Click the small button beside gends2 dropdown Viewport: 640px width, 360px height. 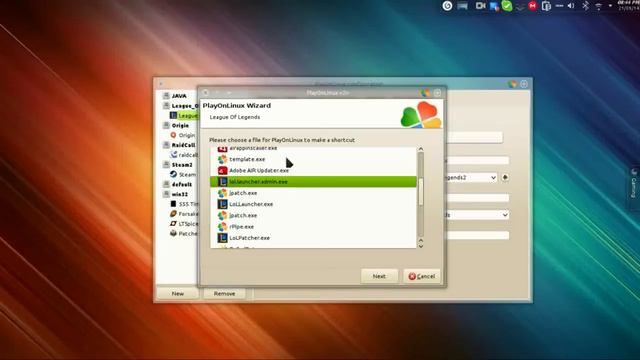click(505, 178)
